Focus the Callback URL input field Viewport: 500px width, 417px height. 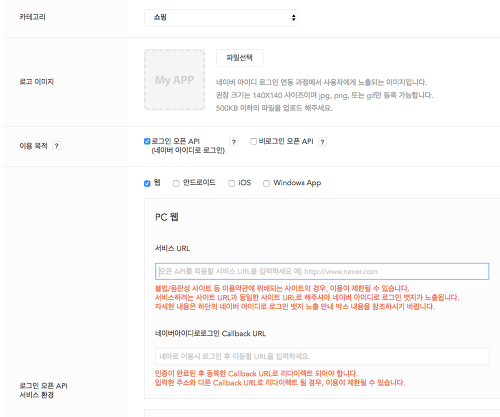pos(322,356)
